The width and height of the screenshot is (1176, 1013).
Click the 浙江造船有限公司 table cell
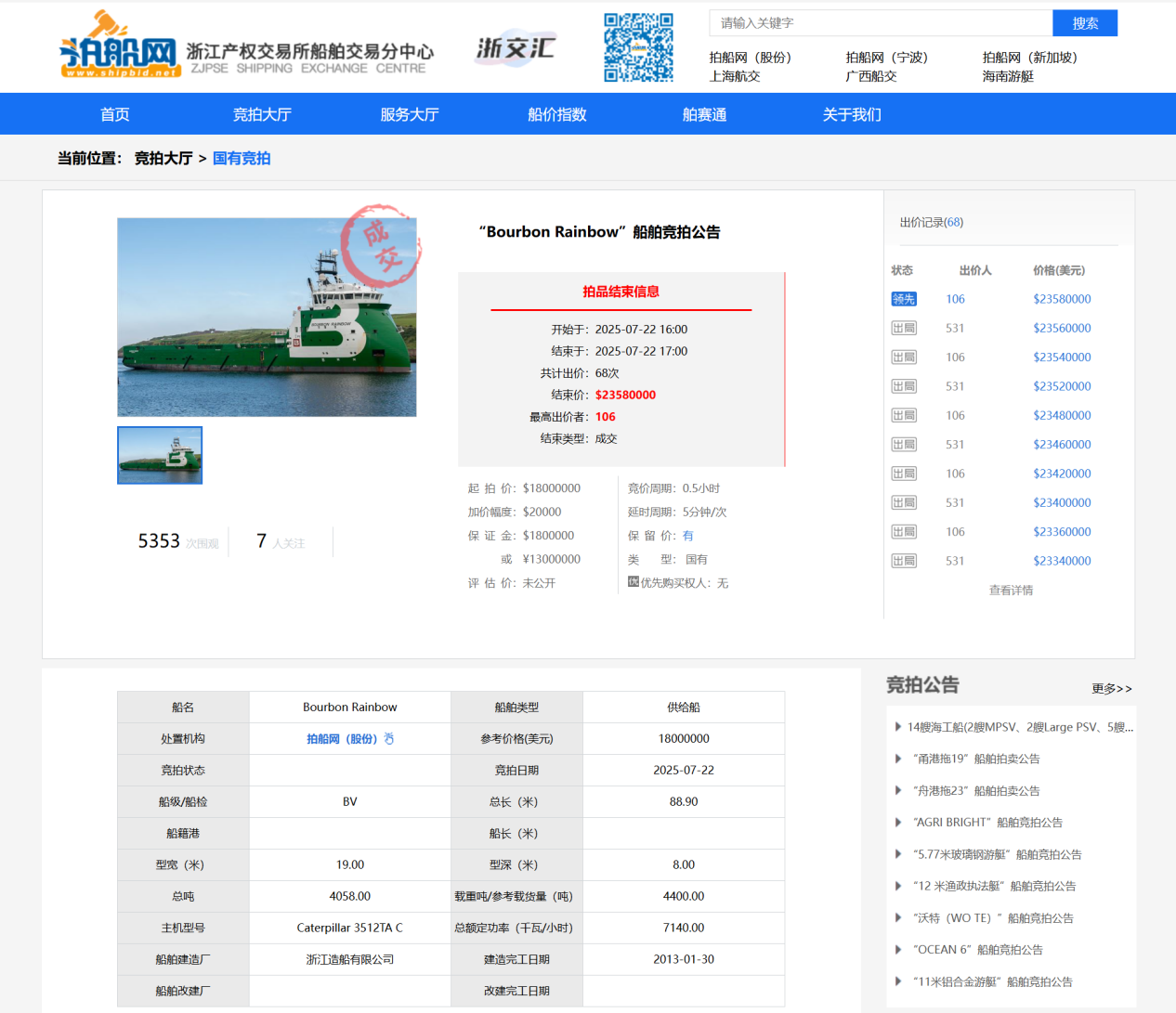click(350, 959)
